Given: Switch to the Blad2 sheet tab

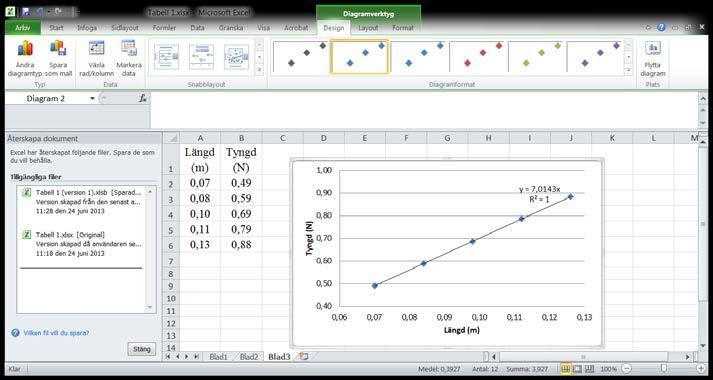Looking at the screenshot, I should [249, 357].
